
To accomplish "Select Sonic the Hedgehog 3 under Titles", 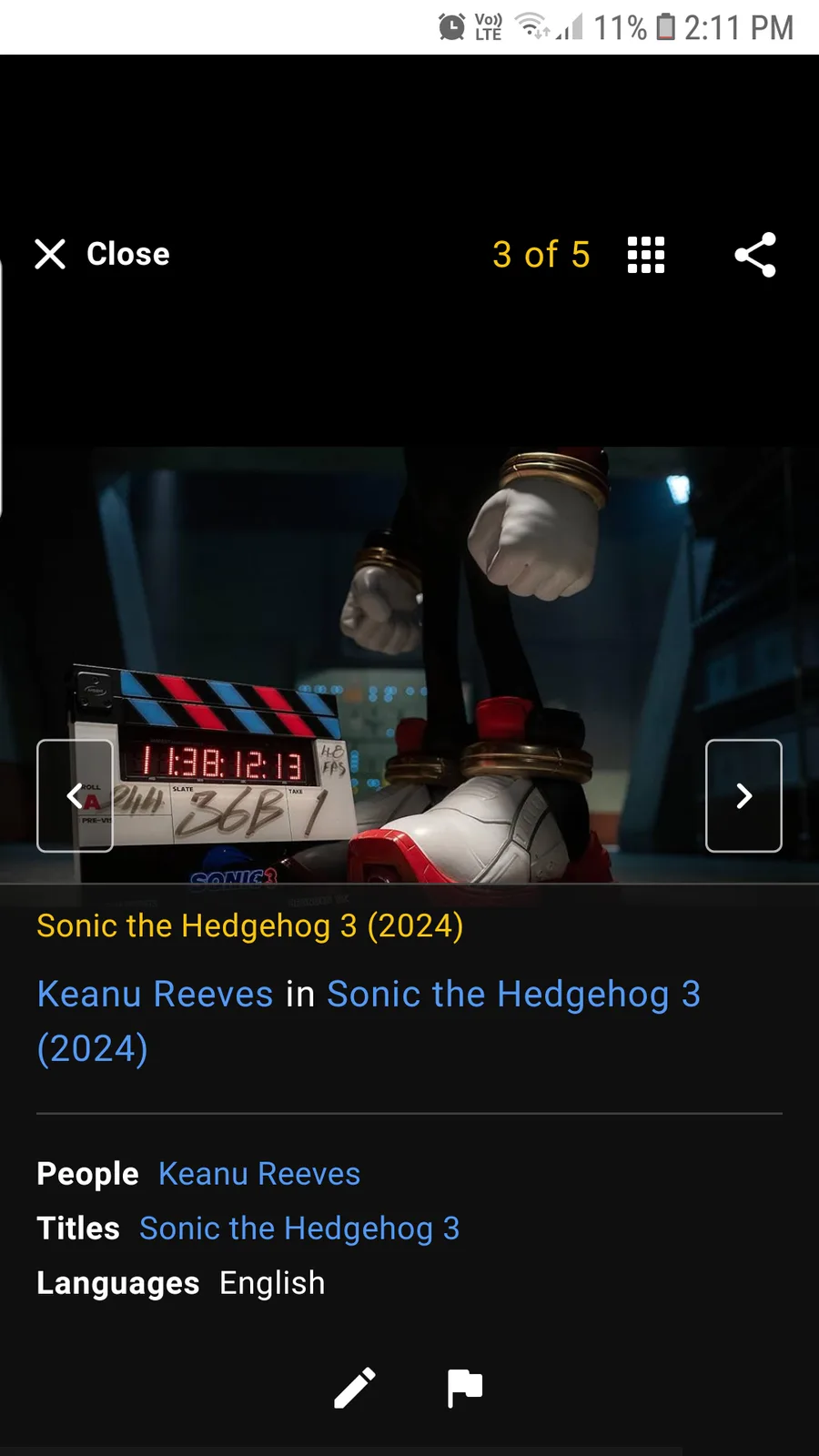I will point(299,1228).
